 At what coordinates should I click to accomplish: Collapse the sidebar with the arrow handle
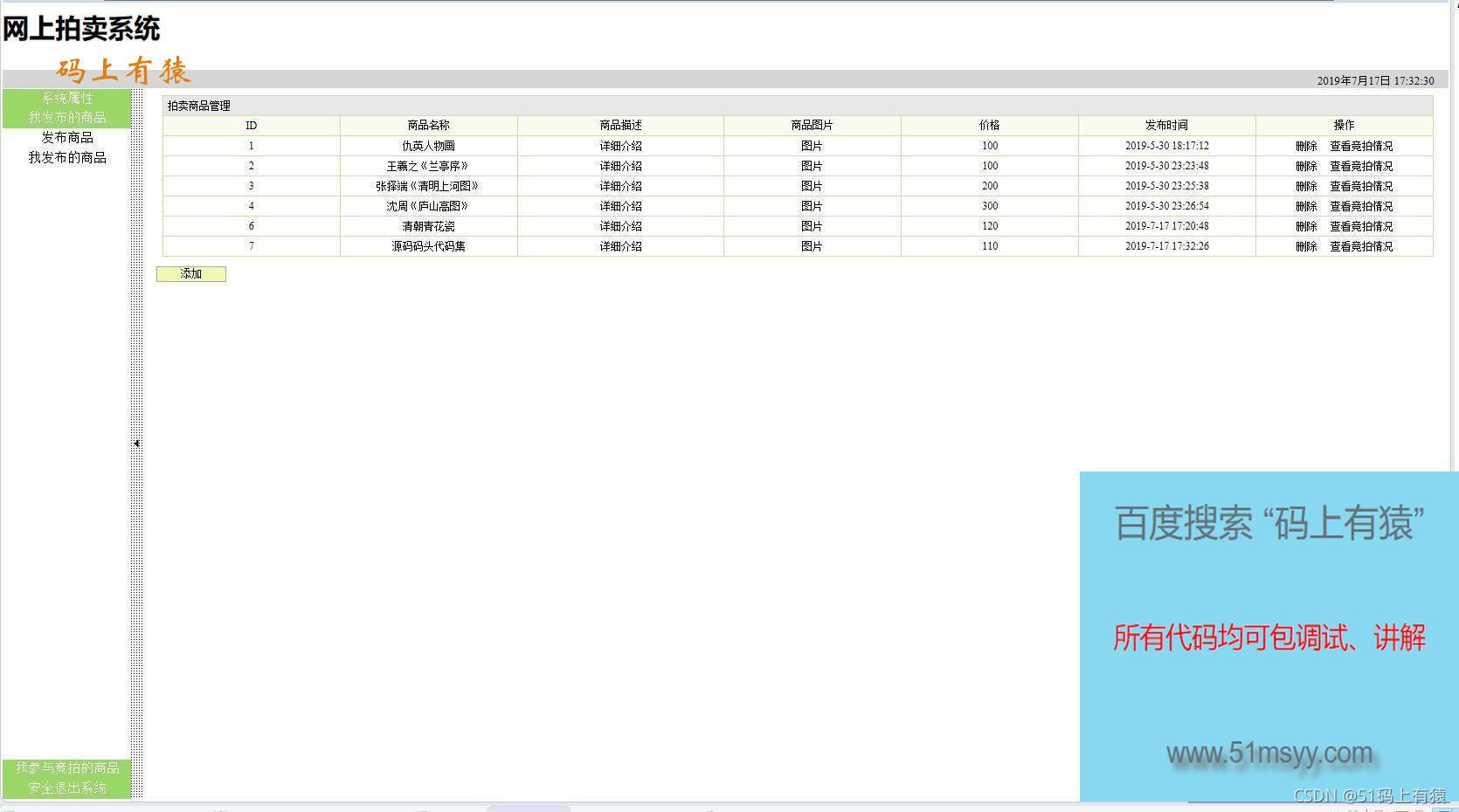[137, 444]
